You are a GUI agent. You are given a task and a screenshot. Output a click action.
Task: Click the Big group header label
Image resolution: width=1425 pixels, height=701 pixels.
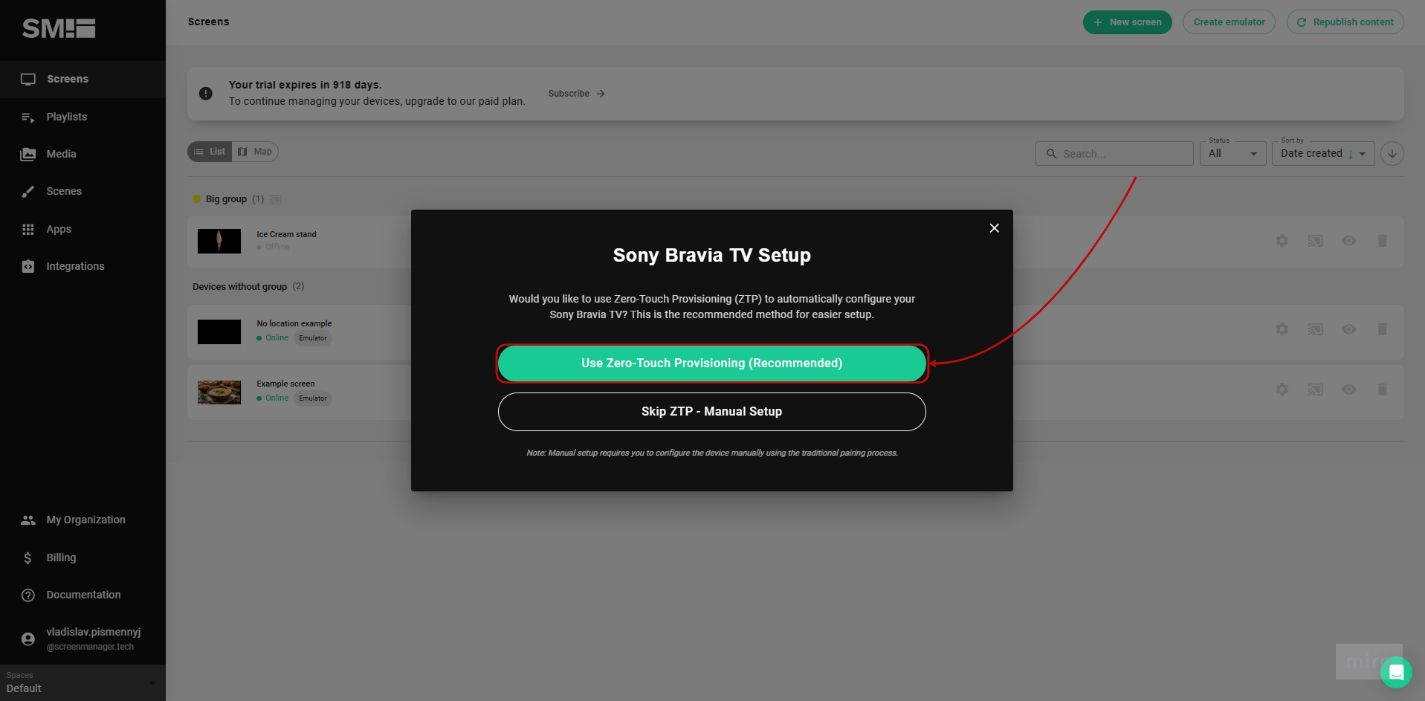[x=226, y=199]
